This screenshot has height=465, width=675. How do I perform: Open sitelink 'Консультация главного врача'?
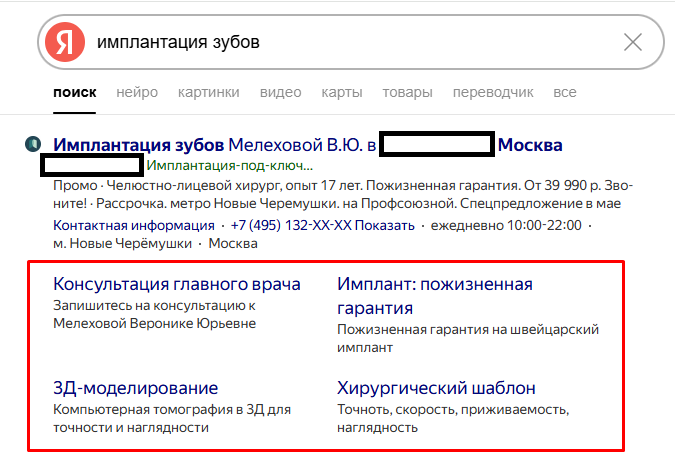tap(176, 284)
